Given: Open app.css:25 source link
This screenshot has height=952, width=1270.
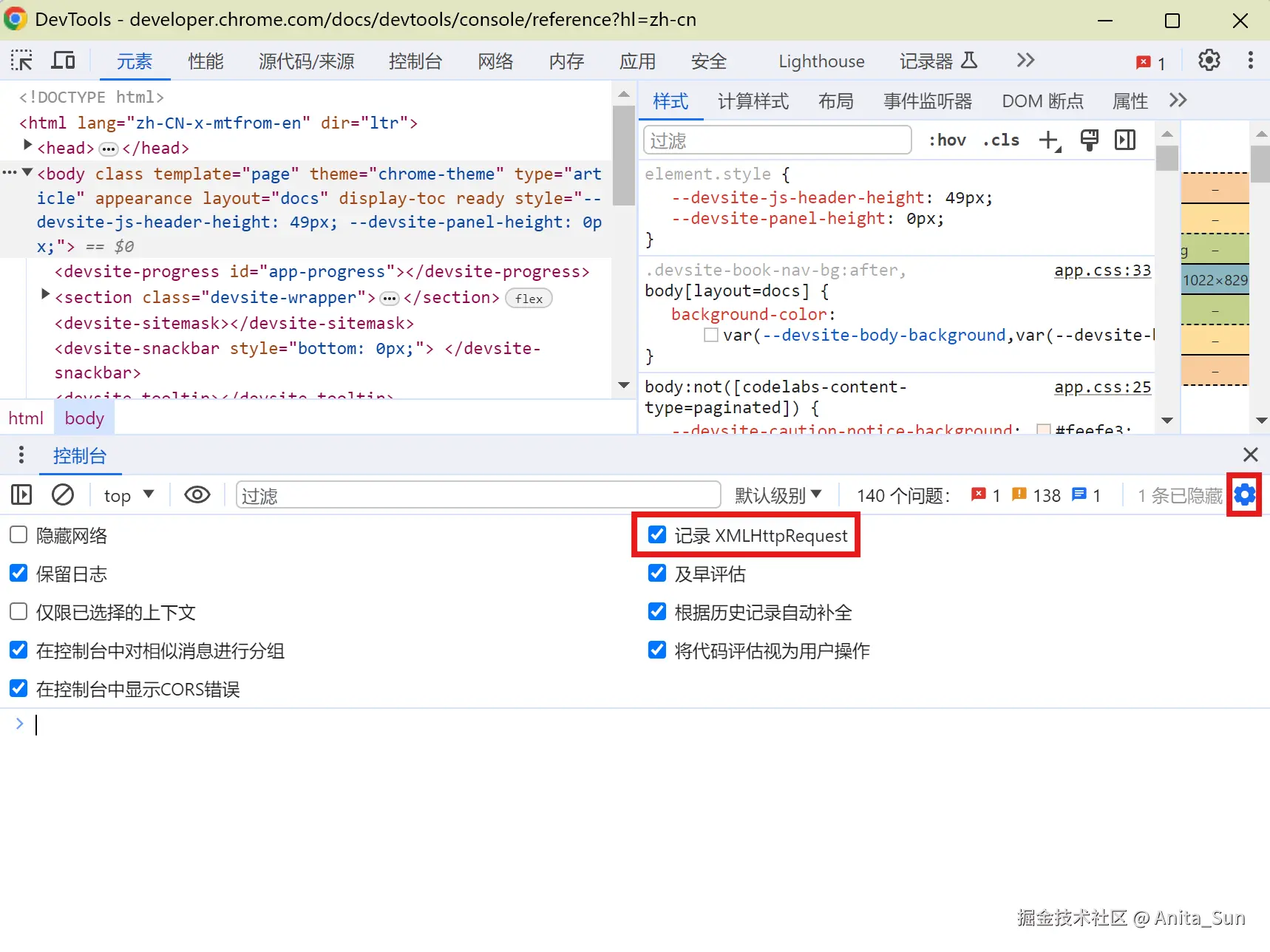Looking at the screenshot, I should [1103, 387].
